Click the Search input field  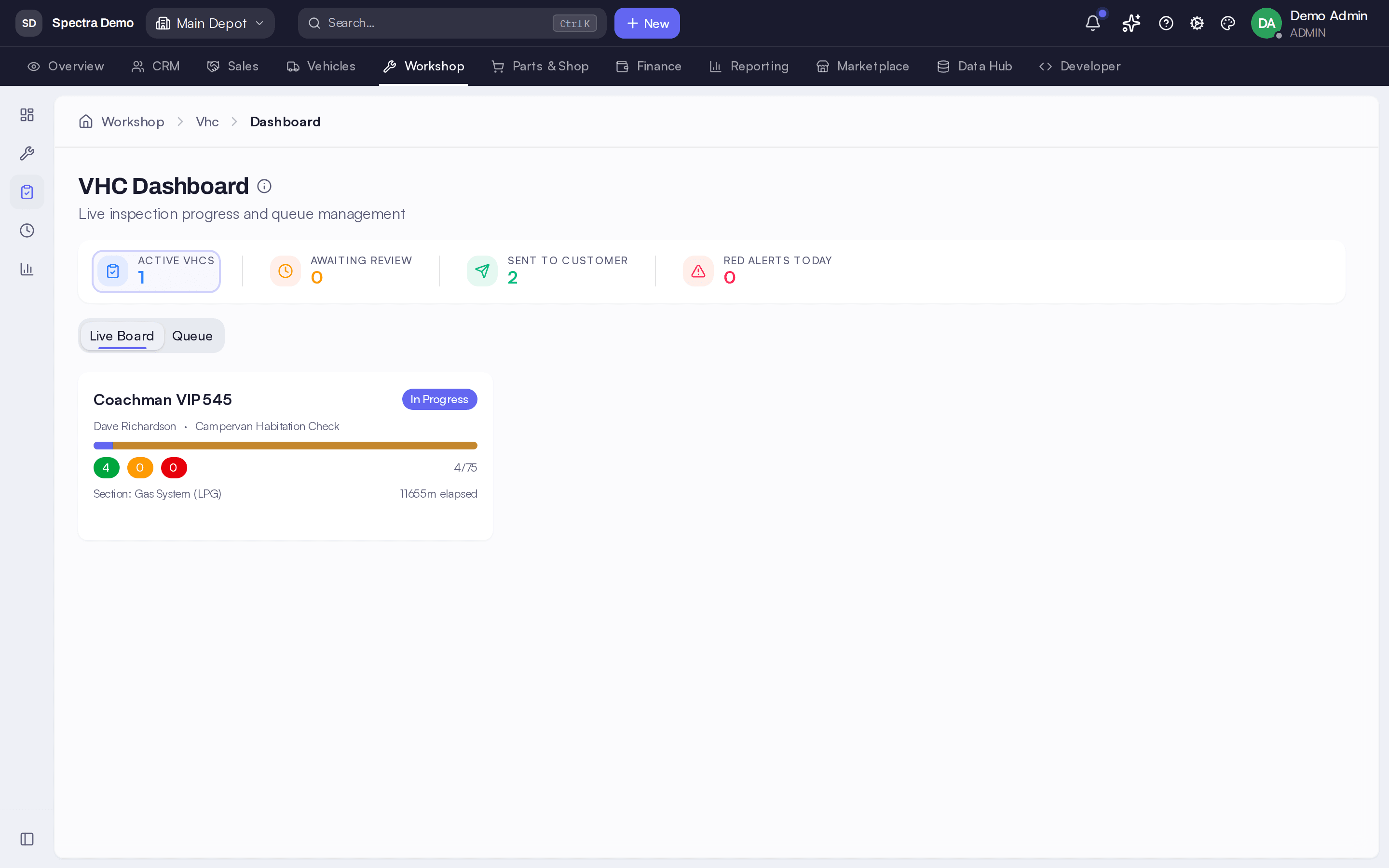click(x=452, y=23)
